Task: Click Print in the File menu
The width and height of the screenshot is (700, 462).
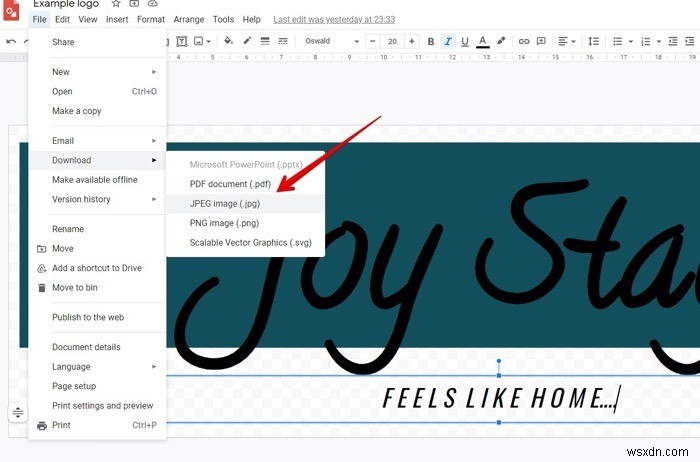Action: [x=97, y=425]
